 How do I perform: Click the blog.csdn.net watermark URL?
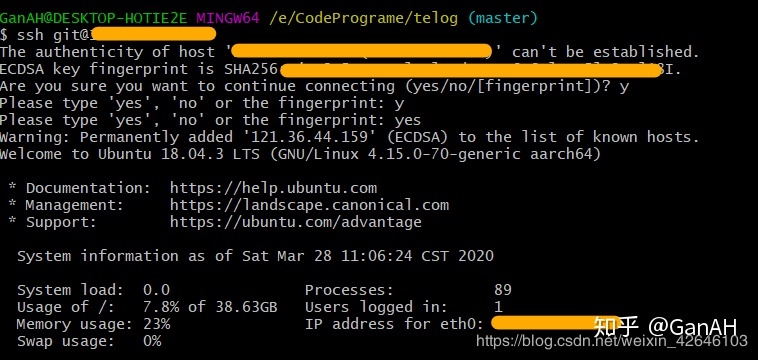pyautogui.click(x=612, y=341)
